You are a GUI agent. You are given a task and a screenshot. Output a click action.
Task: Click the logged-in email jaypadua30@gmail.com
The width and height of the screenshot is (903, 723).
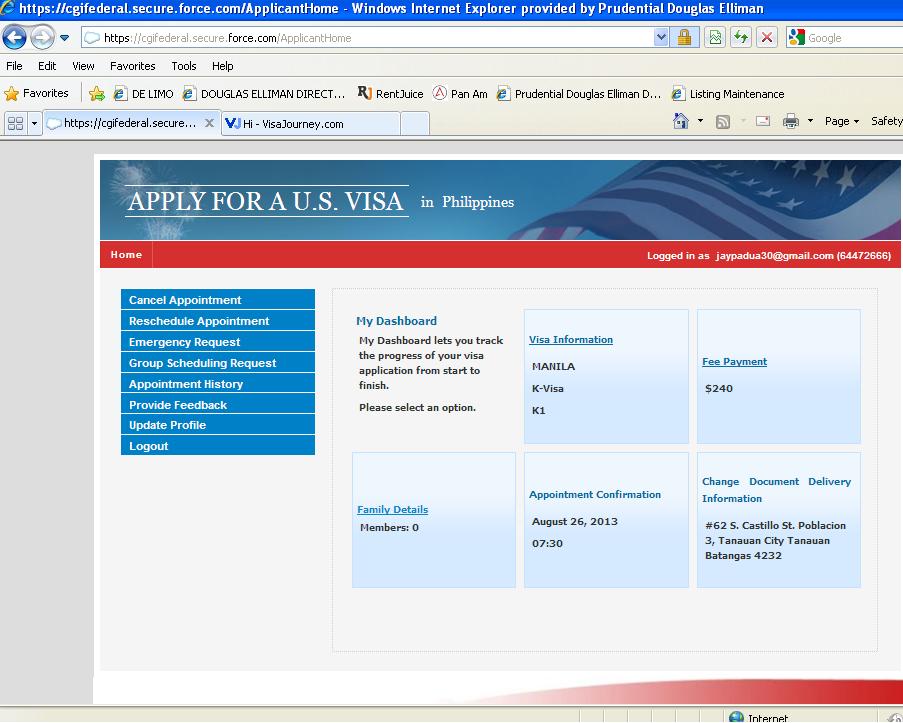(x=775, y=255)
